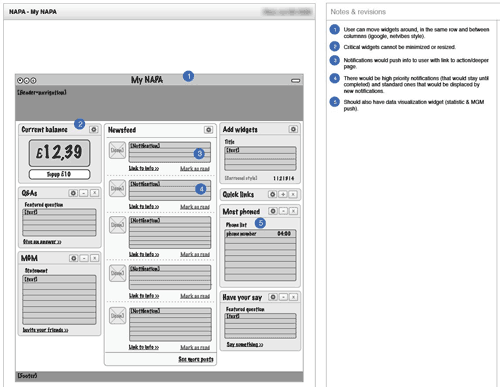The width and height of the screenshot is (500, 387).
Task: Close the MGM widget
Action: click(x=95, y=258)
